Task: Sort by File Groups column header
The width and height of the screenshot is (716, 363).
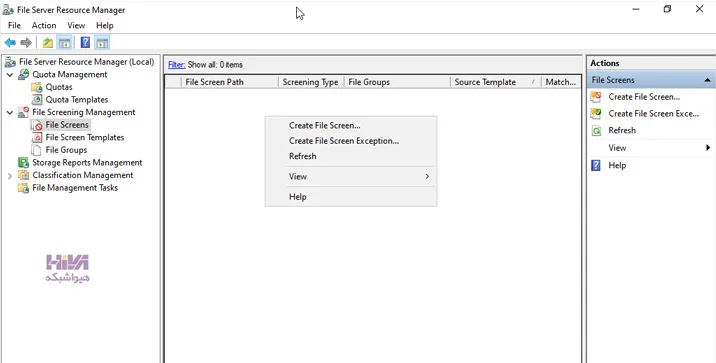Action: (x=397, y=82)
